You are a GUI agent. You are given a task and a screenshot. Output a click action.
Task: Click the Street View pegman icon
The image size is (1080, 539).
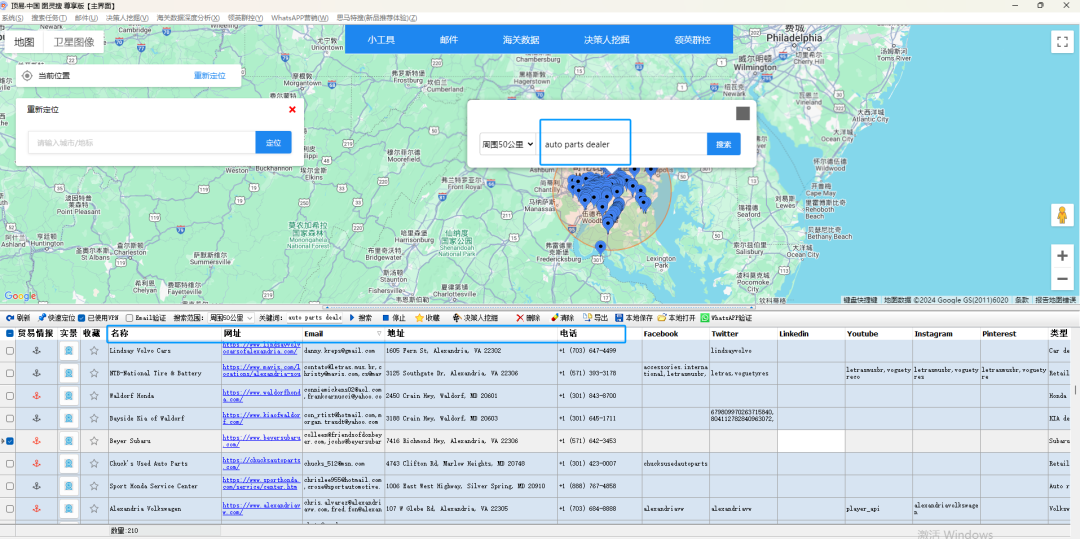click(1061, 215)
